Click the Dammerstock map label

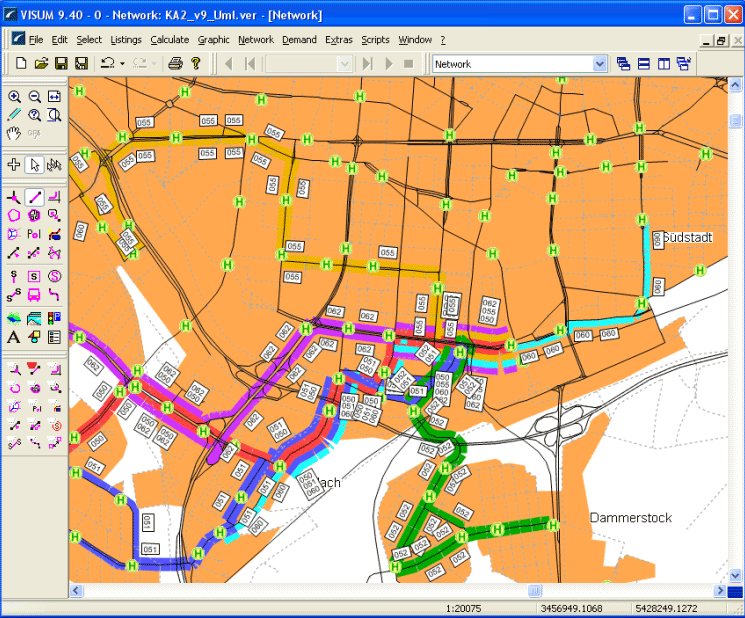pos(630,518)
